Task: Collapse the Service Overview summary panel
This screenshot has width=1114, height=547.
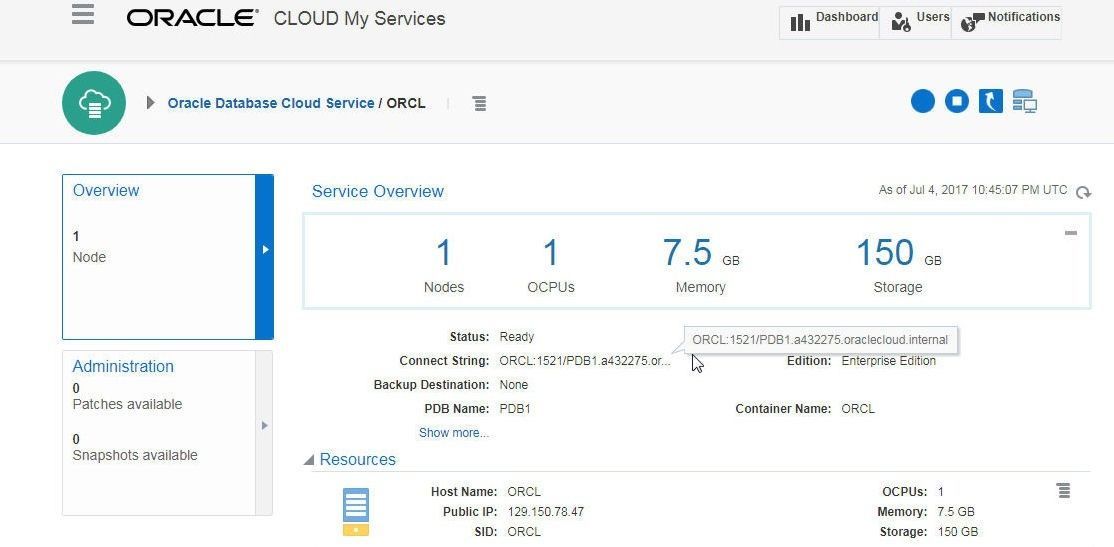Action: [1071, 233]
